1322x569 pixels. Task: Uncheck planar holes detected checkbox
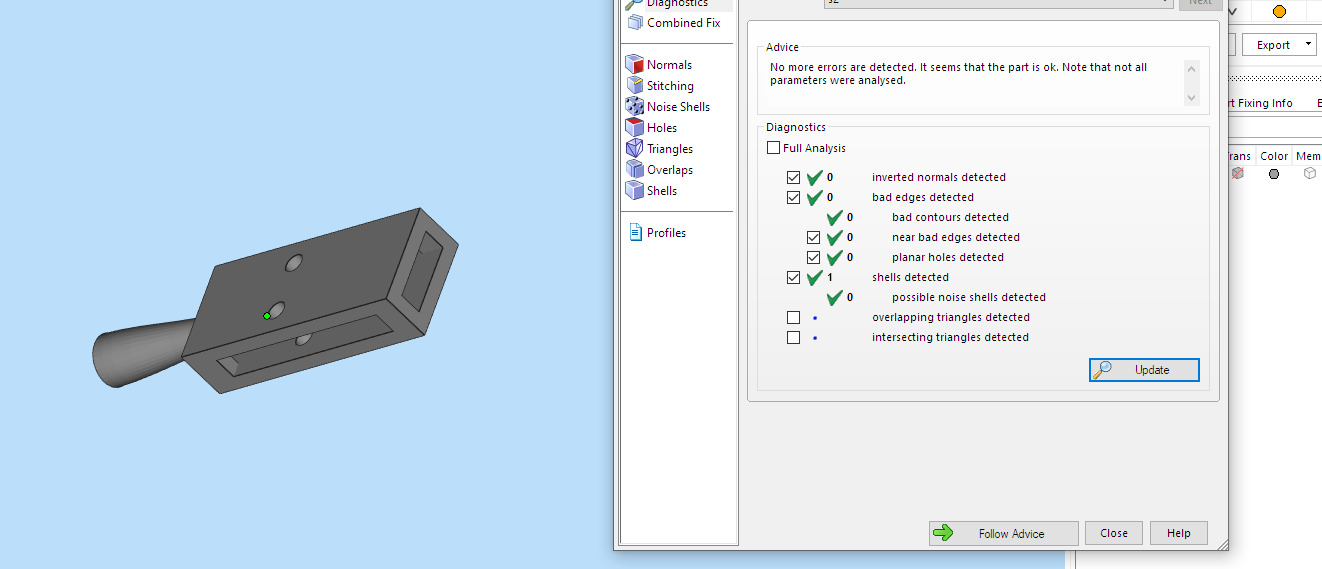[x=813, y=257]
